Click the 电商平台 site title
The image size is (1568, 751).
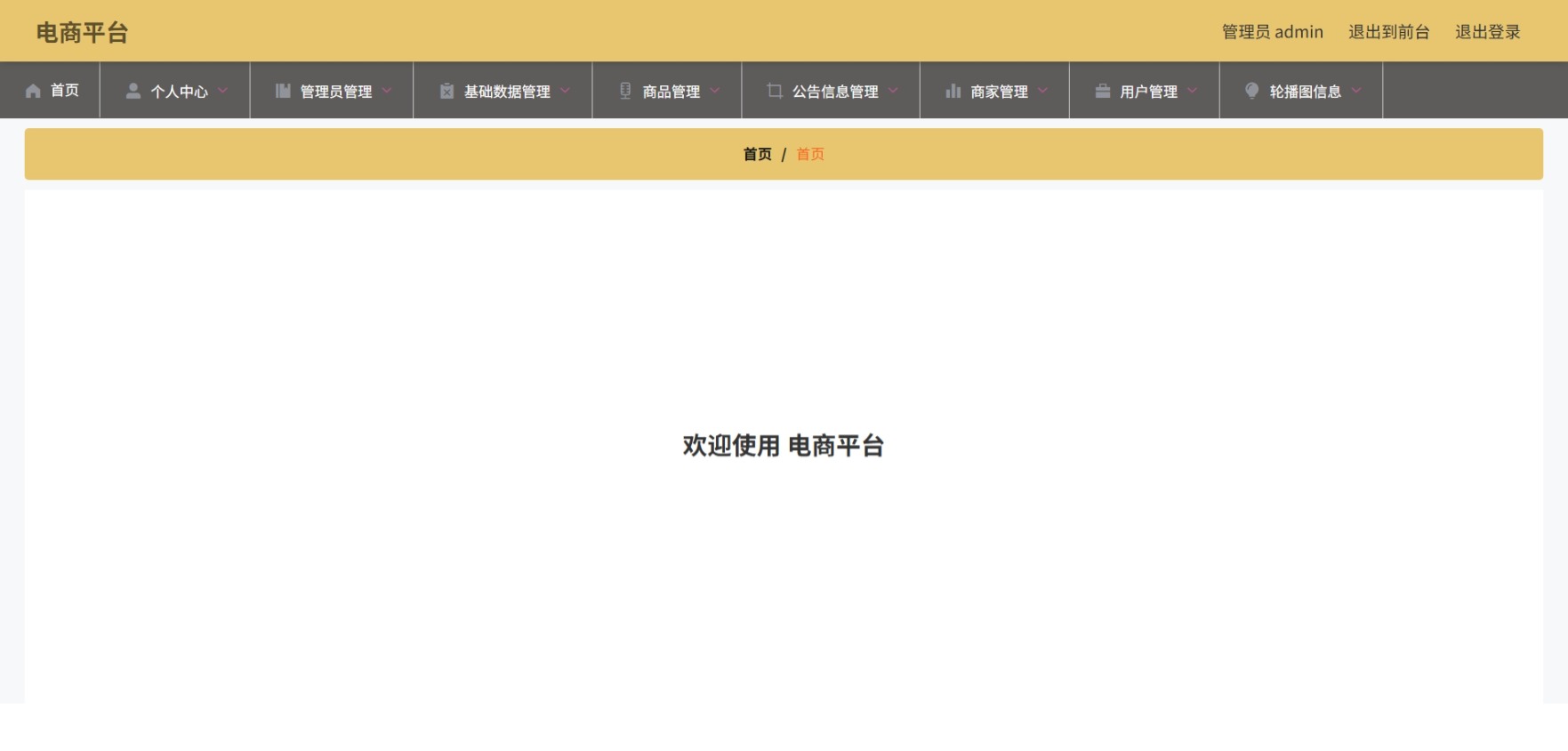click(x=82, y=33)
